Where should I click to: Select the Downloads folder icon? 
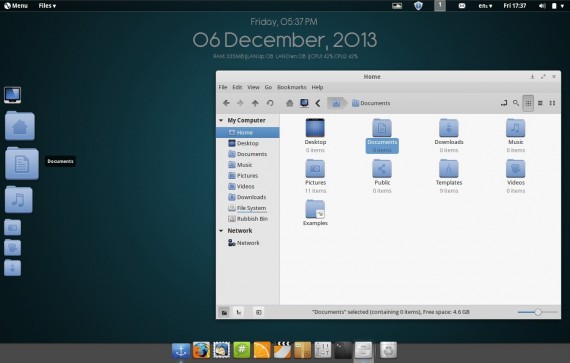click(x=449, y=128)
